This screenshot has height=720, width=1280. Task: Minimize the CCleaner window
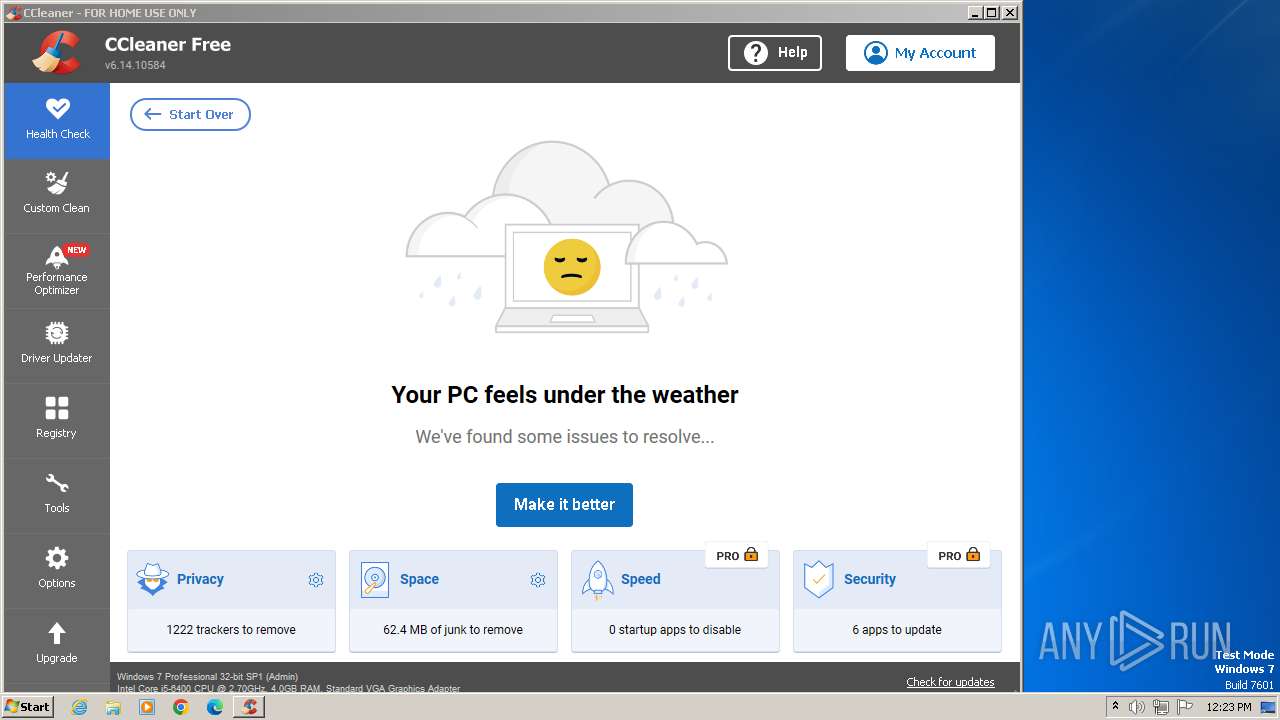974,12
